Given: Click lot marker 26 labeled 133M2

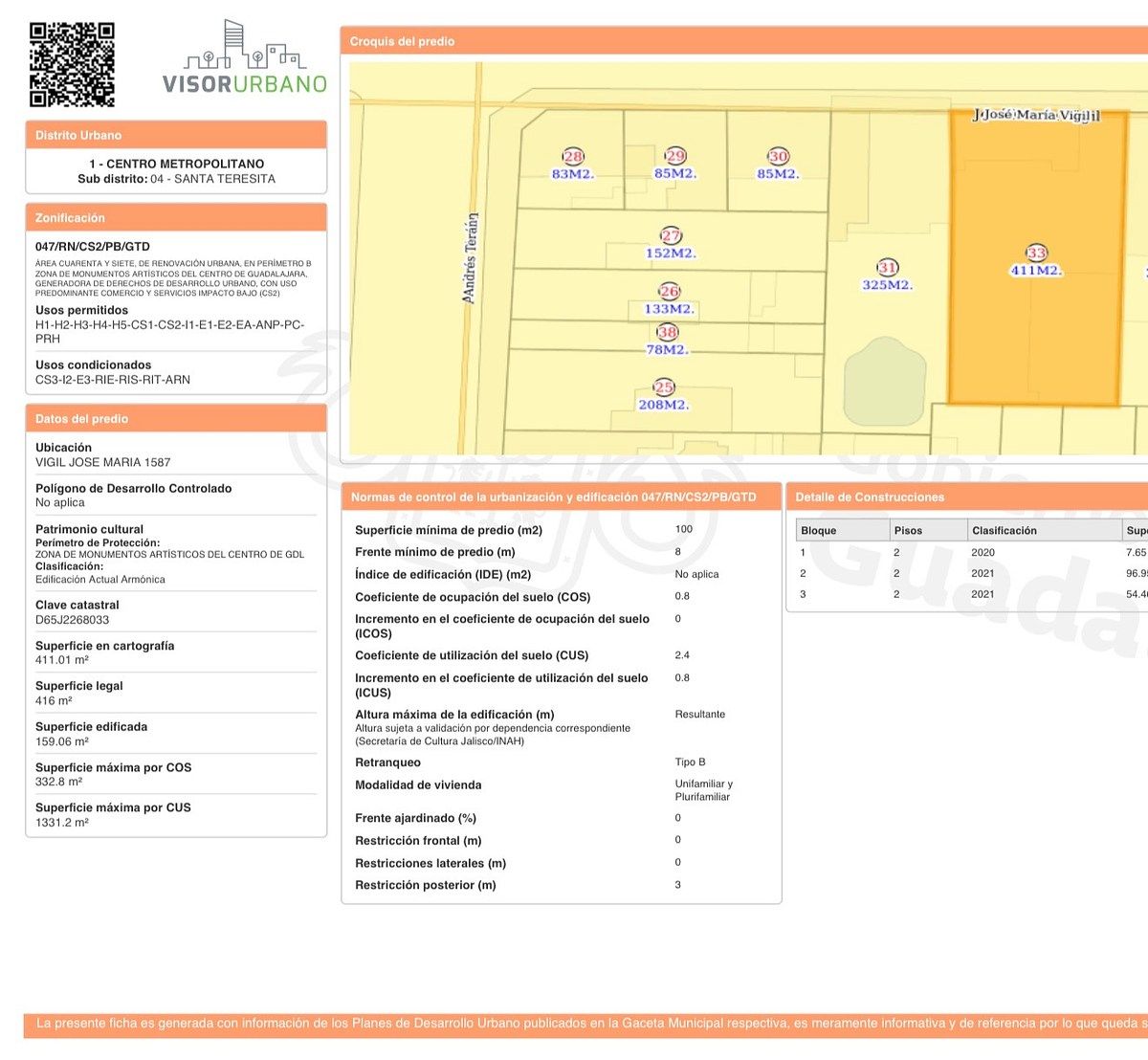Looking at the screenshot, I should point(669,292).
